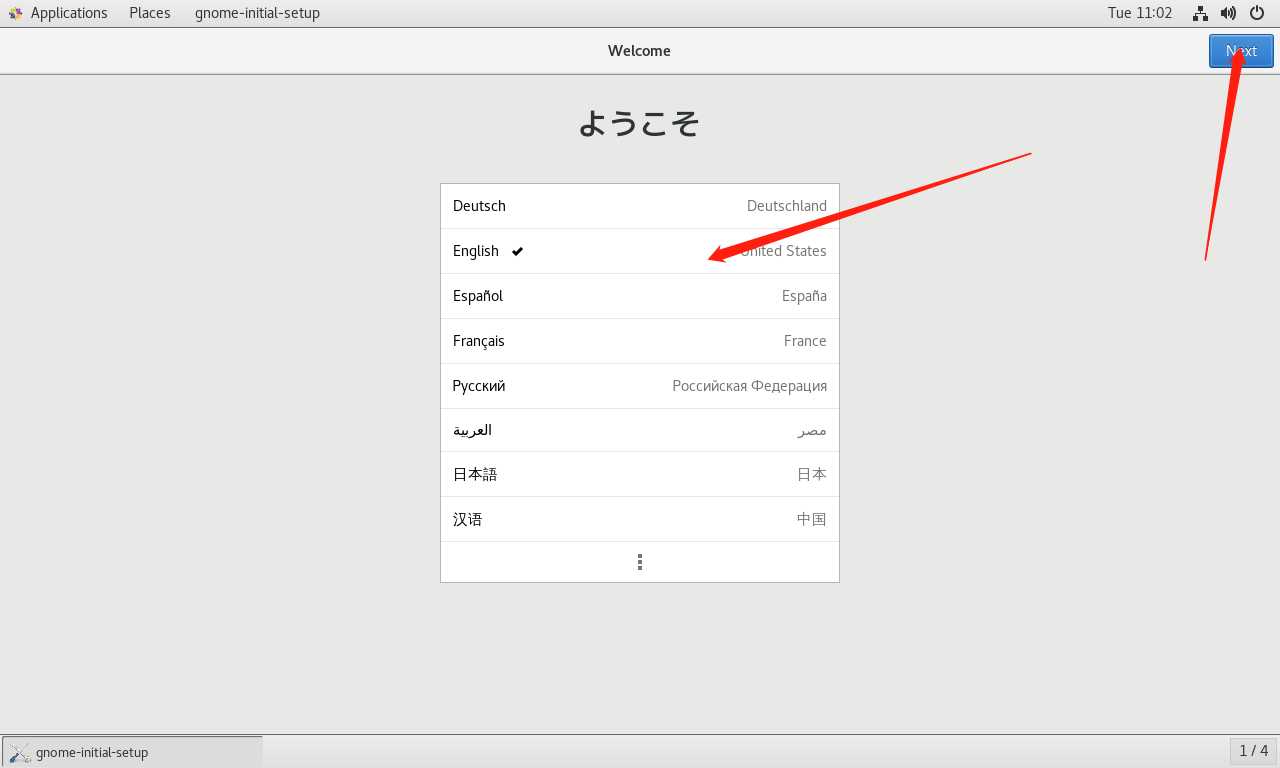Select Français language row

tap(640, 341)
